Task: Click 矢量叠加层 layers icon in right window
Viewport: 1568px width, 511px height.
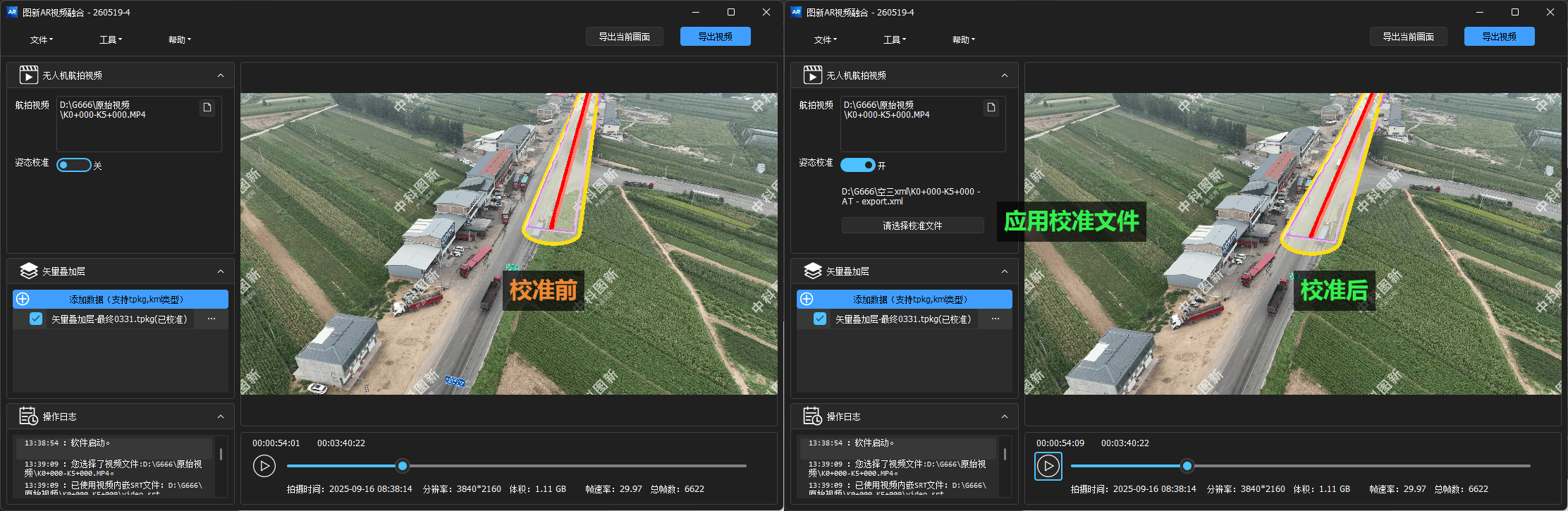Action: 813,271
